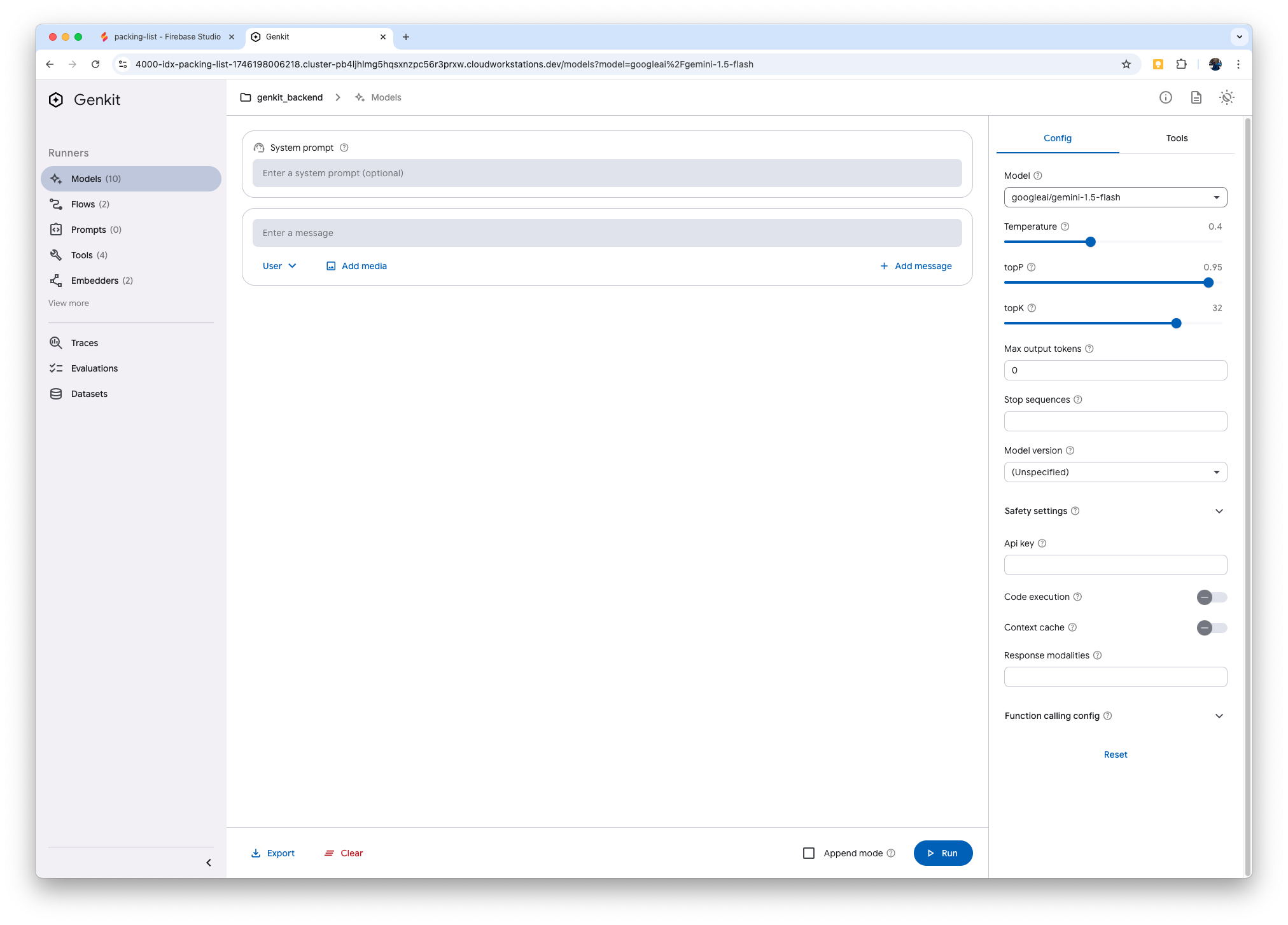Click the topK slider handle
Screen dimensions: 1288x925
[1176, 323]
